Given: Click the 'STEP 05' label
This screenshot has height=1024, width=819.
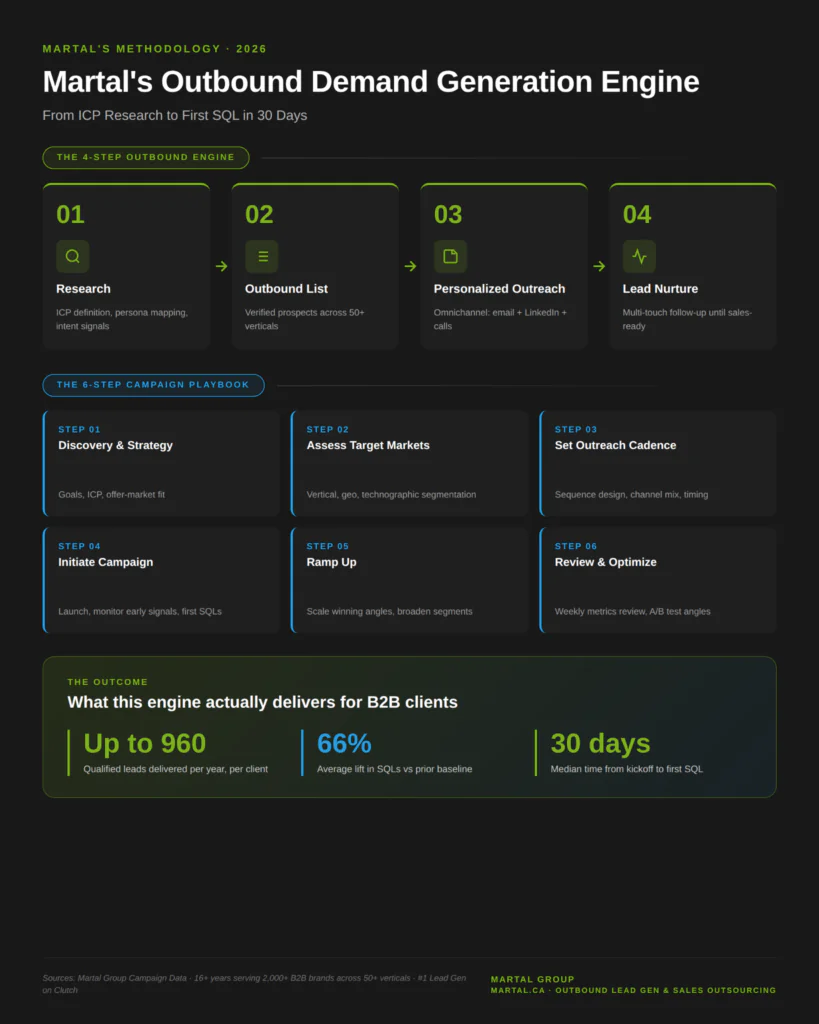Looking at the screenshot, I should click(x=327, y=546).
